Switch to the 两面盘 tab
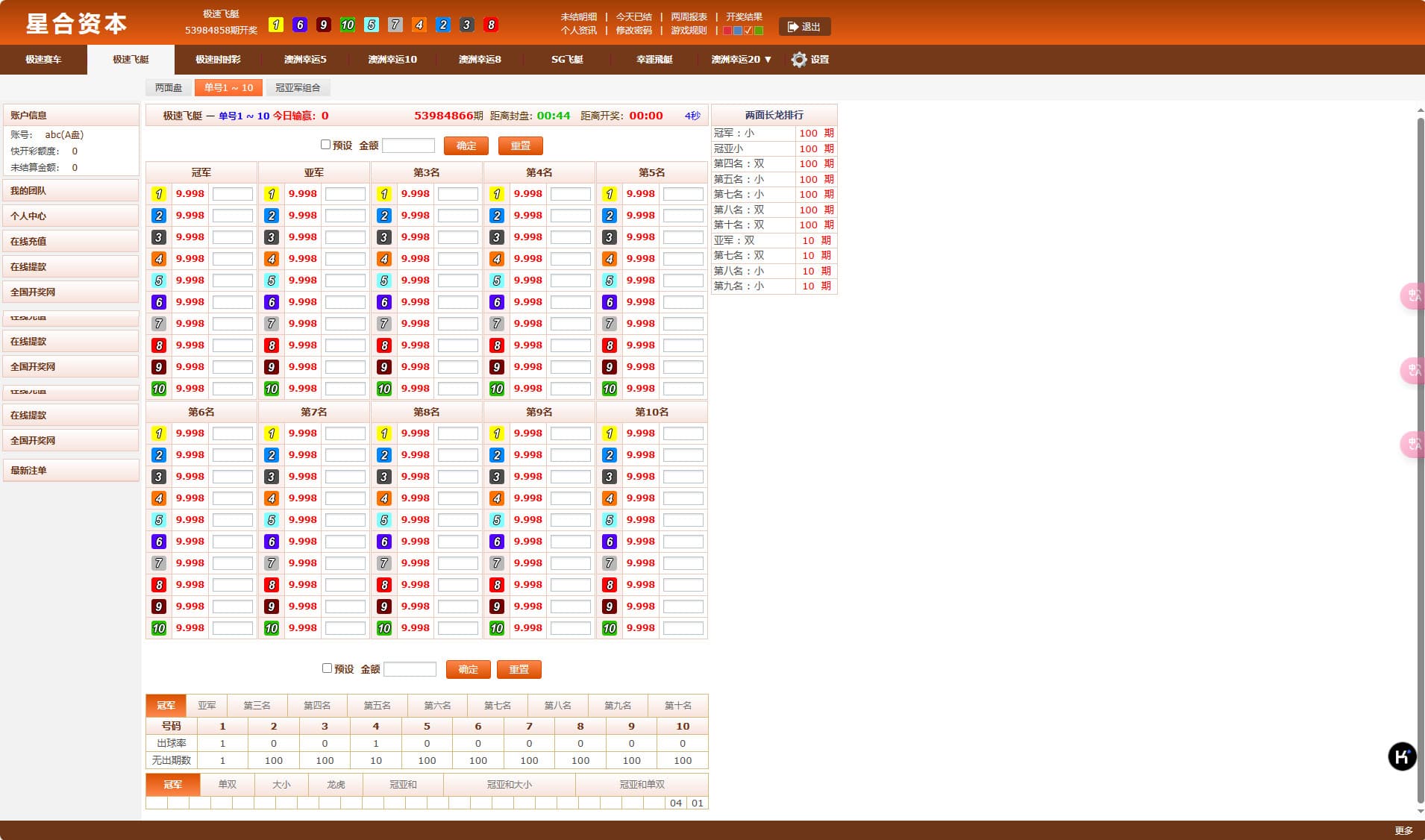Image resolution: width=1425 pixels, height=840 pixels. (169, 88)
